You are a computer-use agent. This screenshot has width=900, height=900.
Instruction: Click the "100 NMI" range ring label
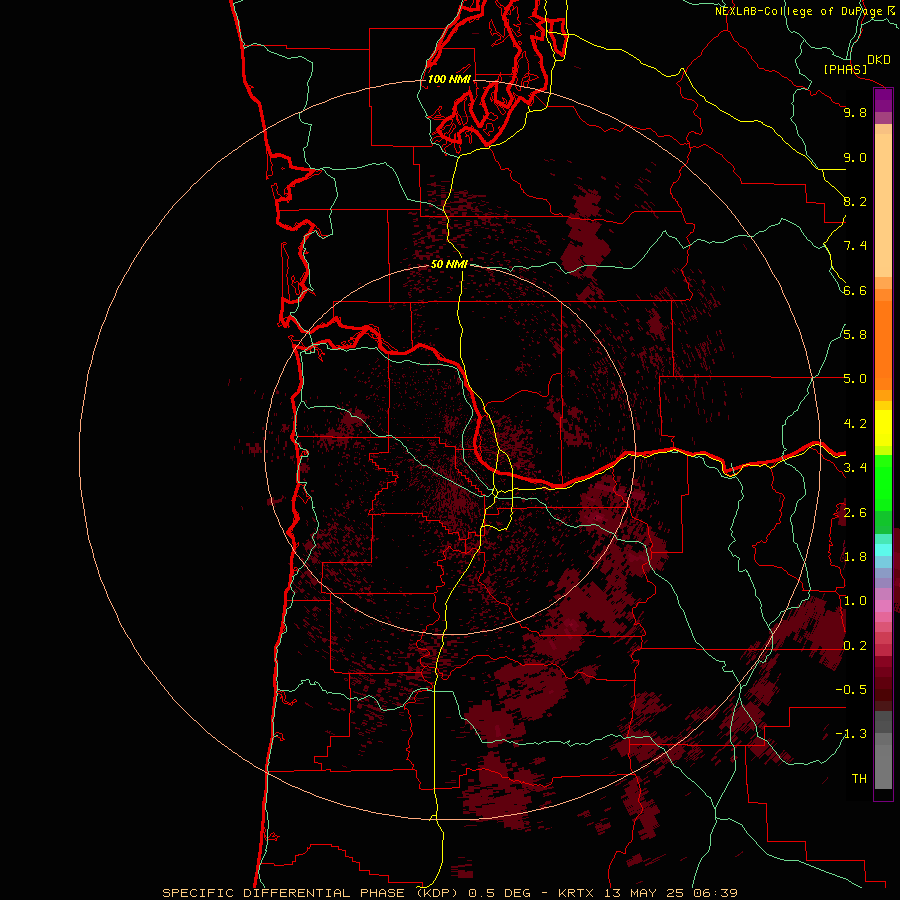point(449,79)
